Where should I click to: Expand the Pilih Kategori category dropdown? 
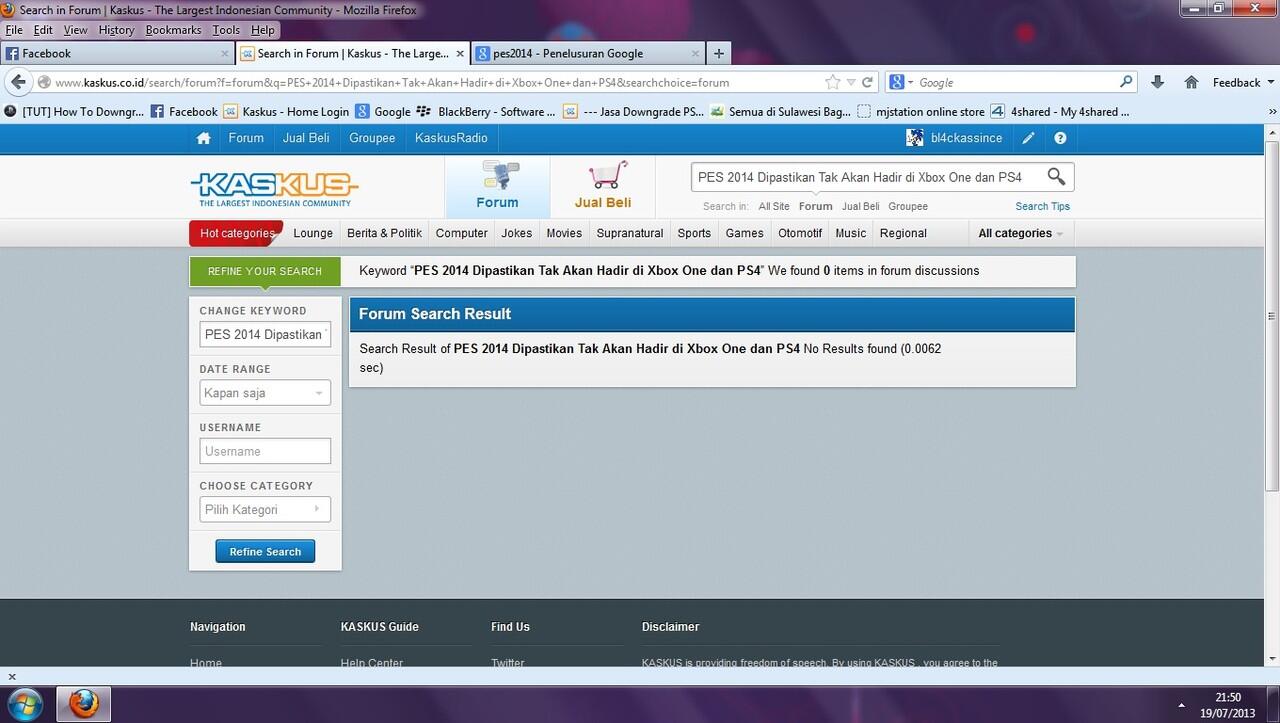[265, 509]
